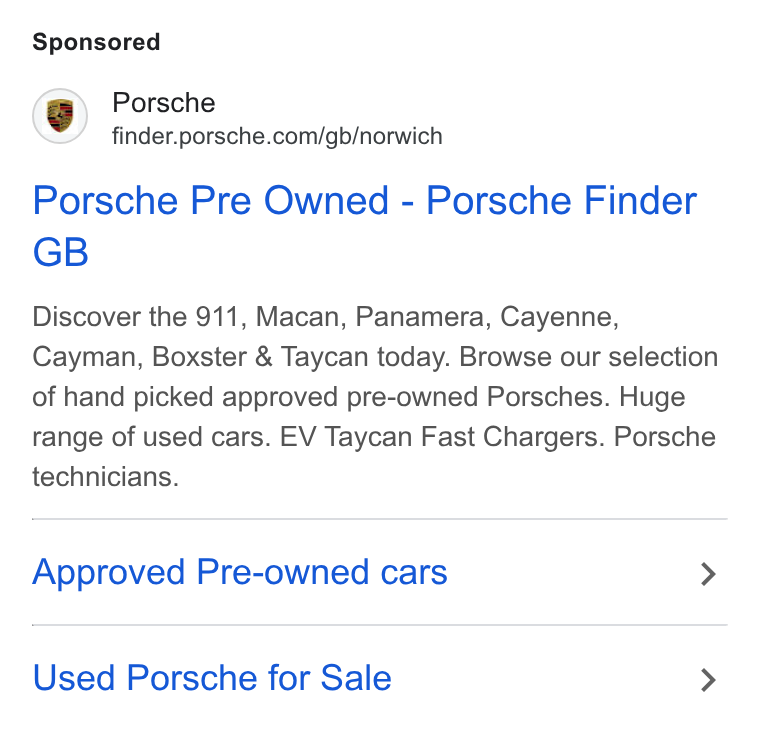
Task: Click Porsche Finder in the blue headline
Action: (x=561, y=201)
